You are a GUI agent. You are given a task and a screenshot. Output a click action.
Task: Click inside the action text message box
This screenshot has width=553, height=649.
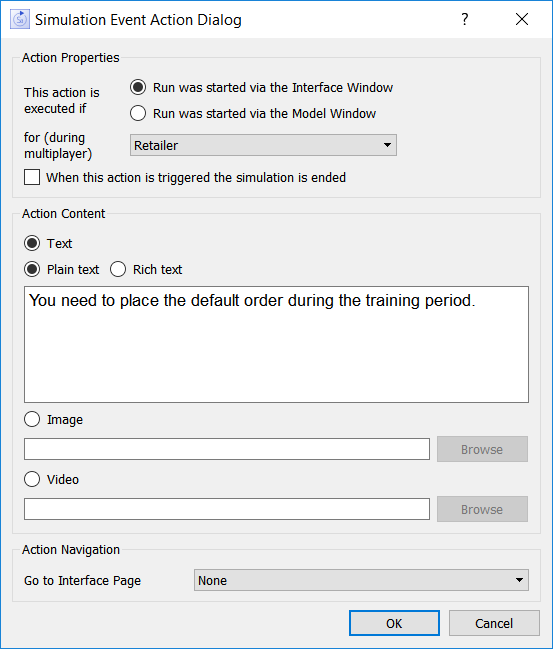point(276,344)
